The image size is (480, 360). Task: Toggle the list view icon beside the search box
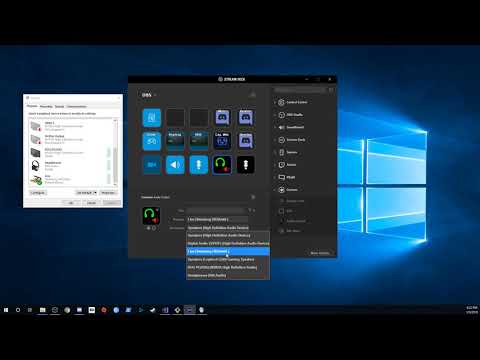point(331,90)
